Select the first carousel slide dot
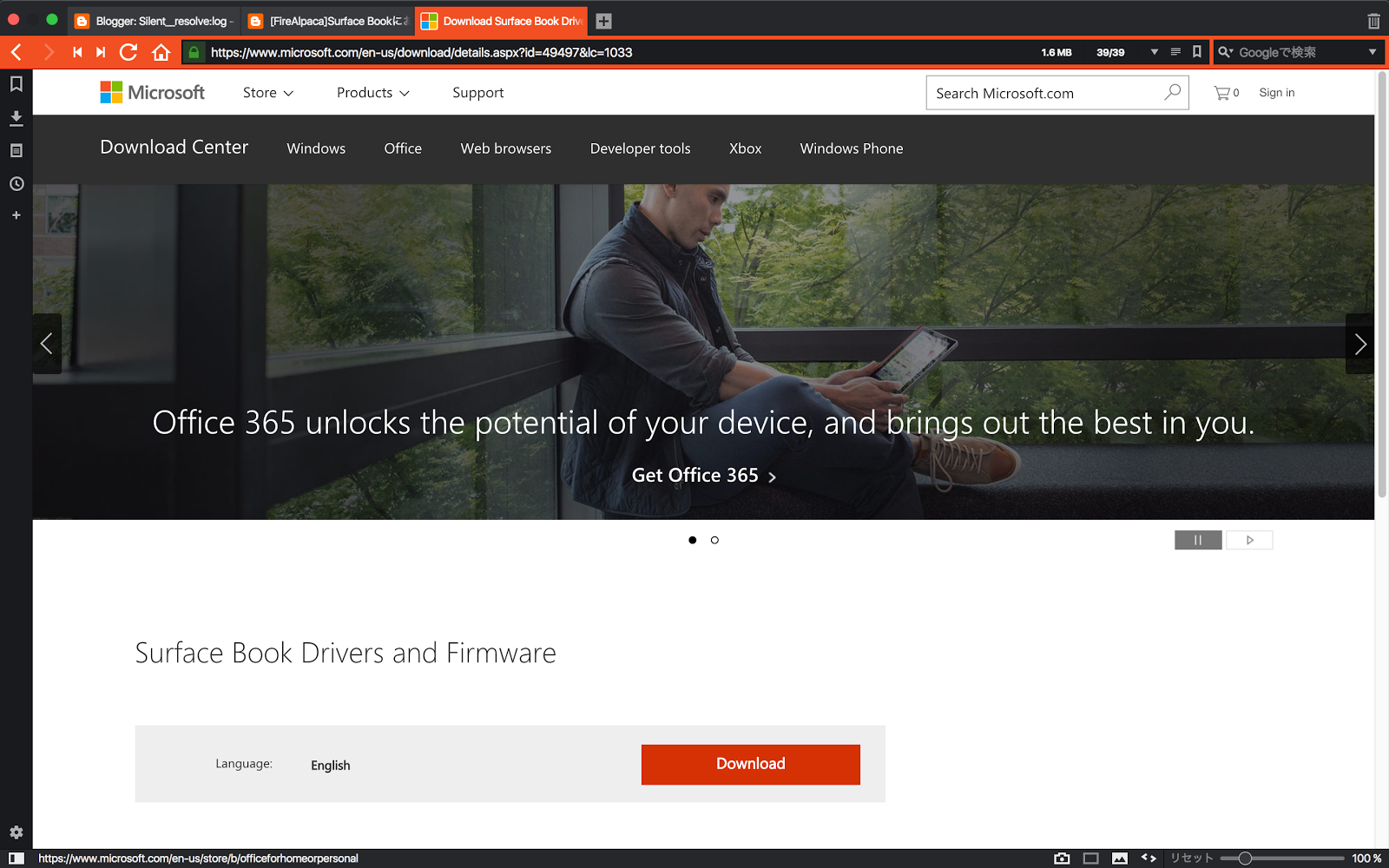Viewport: 1389px width, 868px height. click(692, 540)
